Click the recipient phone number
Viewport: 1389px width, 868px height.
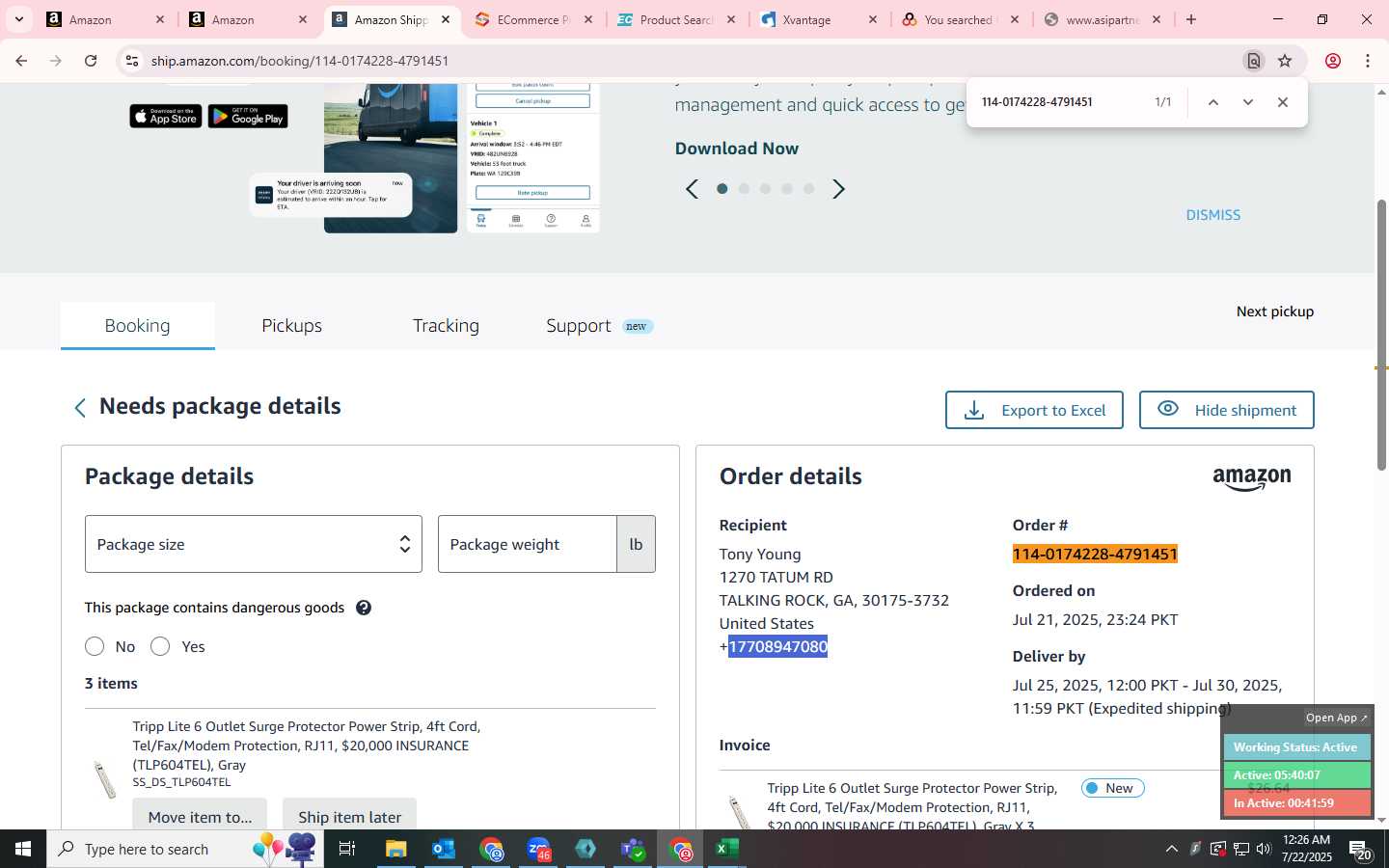778,646
